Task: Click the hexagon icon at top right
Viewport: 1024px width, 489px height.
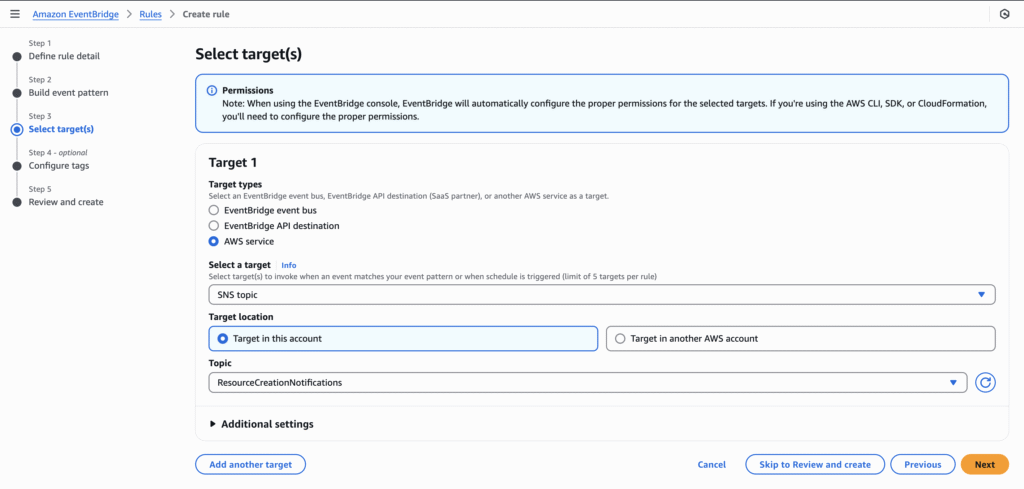Action: click(x=1004, y=14)
